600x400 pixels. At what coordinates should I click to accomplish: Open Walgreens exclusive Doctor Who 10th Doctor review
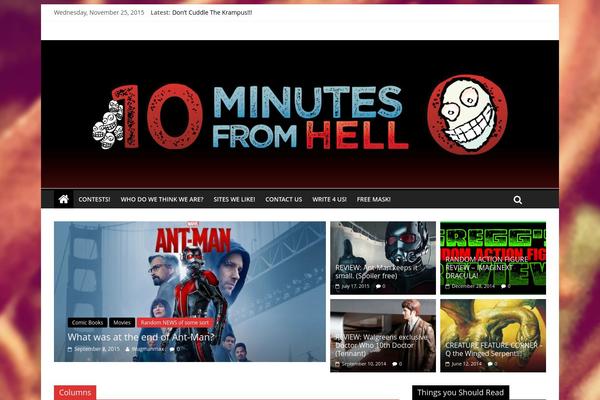click(381, 345)
